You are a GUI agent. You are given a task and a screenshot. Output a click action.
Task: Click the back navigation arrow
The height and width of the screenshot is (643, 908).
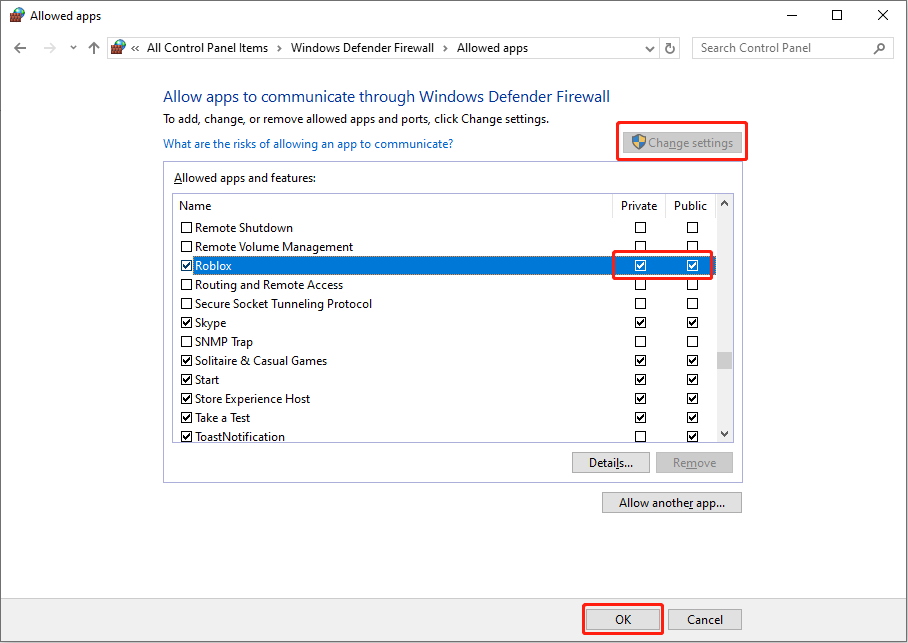20,47
